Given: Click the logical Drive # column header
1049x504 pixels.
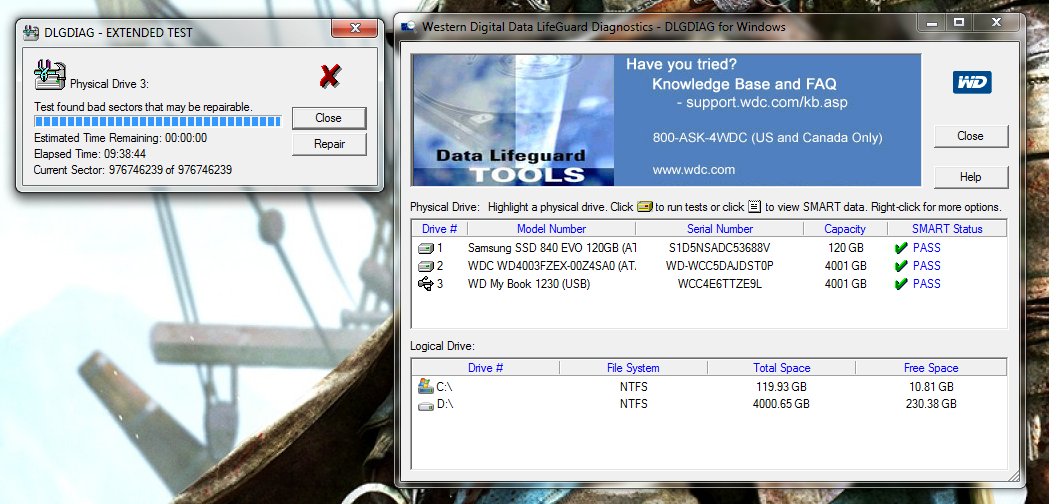Looking at the screenshot, I should click(486, 368).
